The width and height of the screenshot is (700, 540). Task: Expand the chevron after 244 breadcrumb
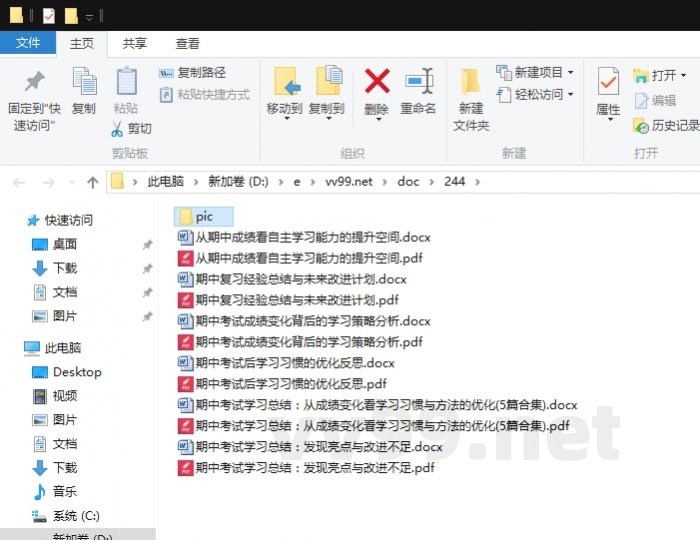477,182
